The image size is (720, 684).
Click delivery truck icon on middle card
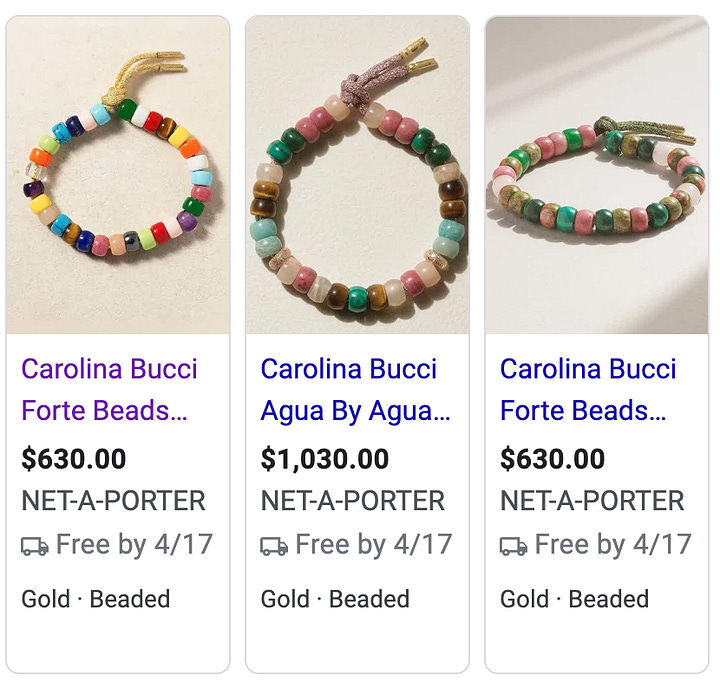pos(274,546)
